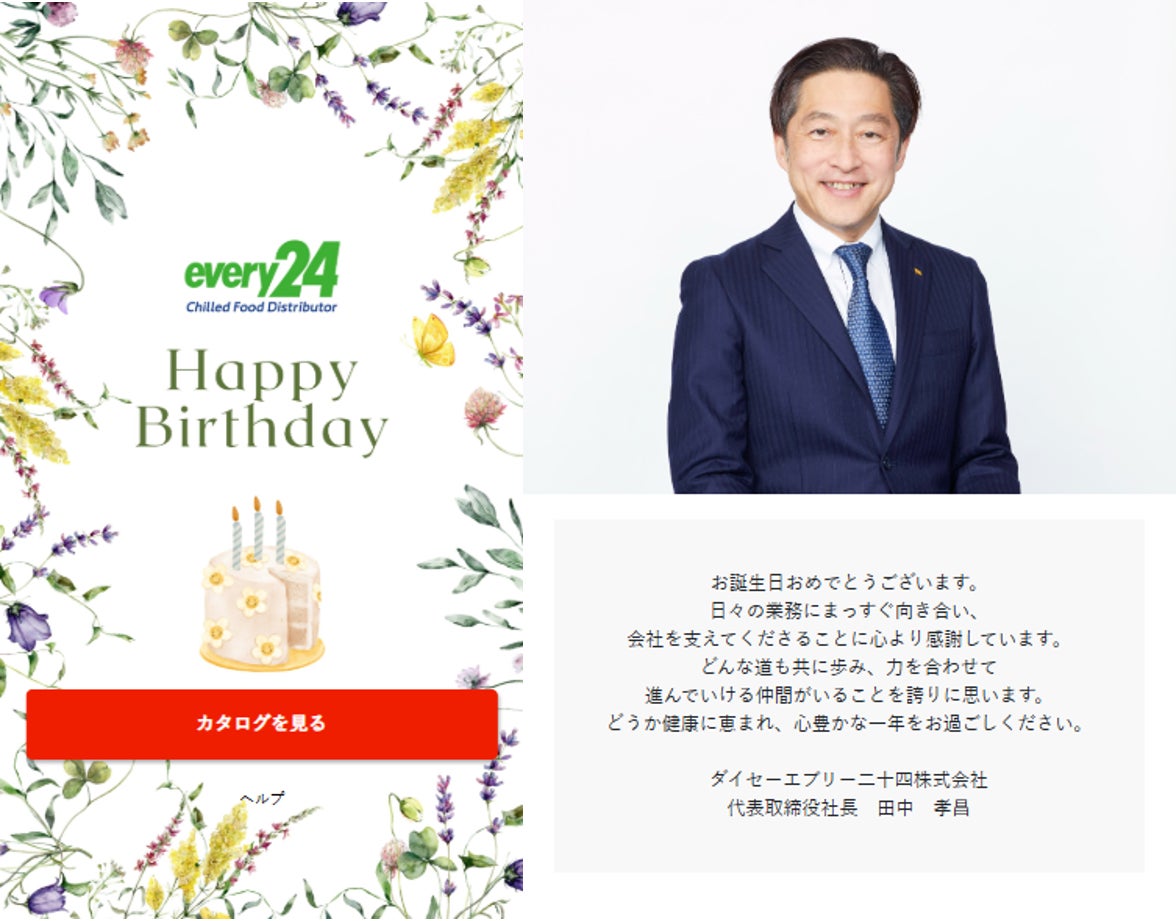Click the Birthday heading word
Viewport: 1176px width, 921px height.
(x=262, y=428)
